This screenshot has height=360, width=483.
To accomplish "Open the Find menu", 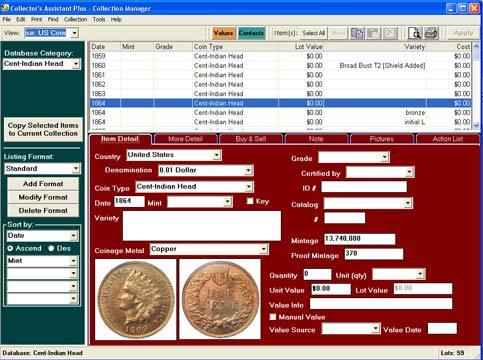I will click(x=53, y=19).
